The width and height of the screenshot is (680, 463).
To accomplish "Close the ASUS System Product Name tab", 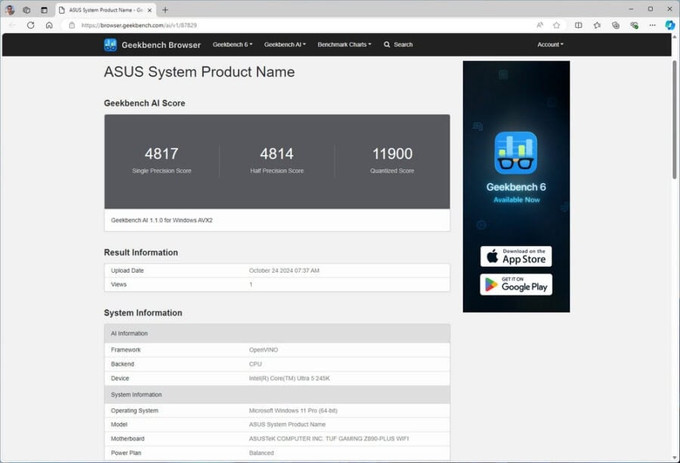I will 150,10.
